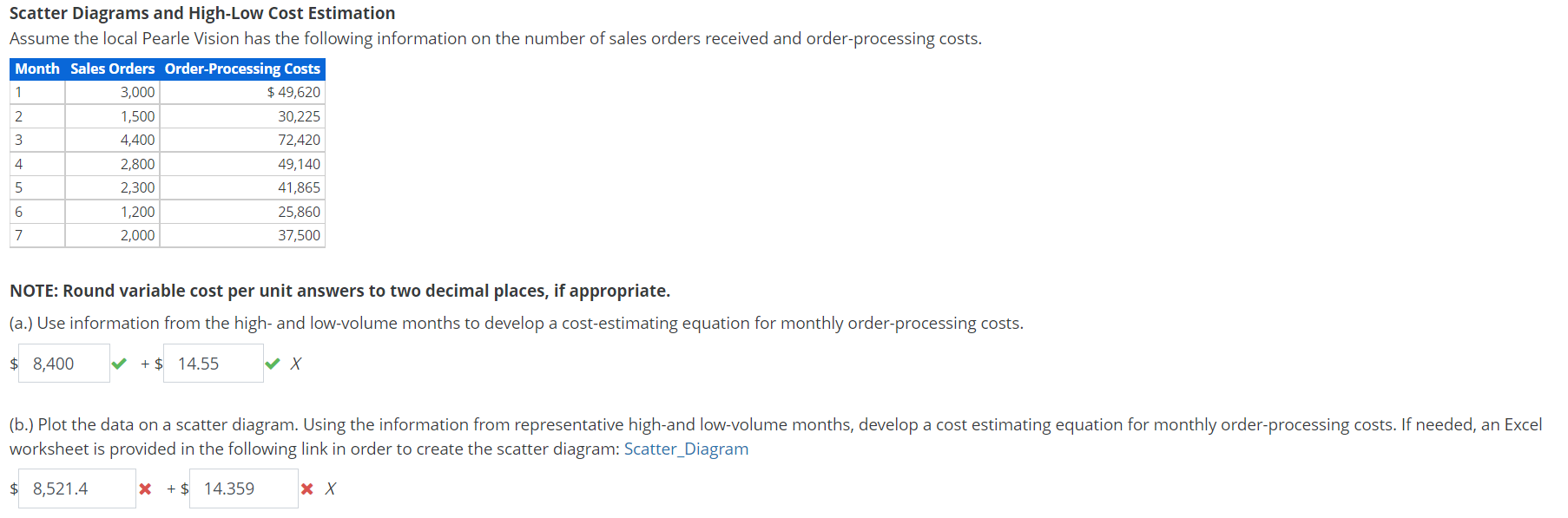
Task: Click the 4,400 sales orders cell
Action: click(139, 139)
